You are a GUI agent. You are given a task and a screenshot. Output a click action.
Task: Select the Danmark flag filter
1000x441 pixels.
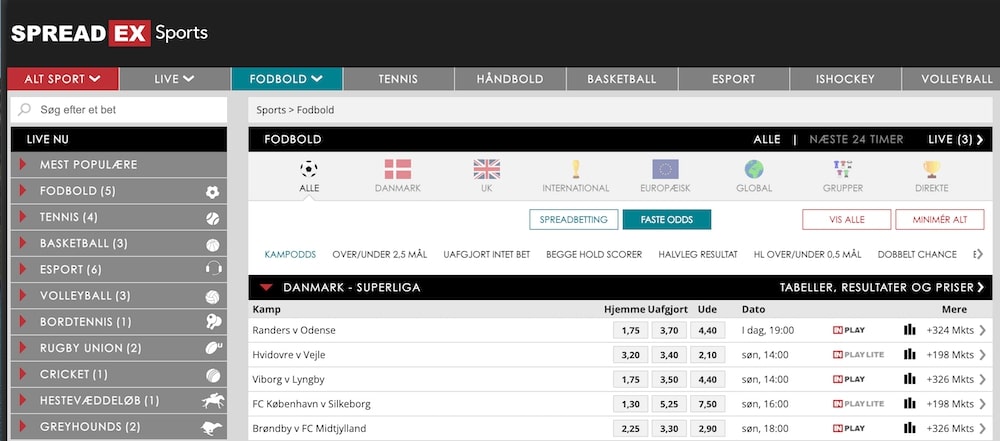click(397, 169)
